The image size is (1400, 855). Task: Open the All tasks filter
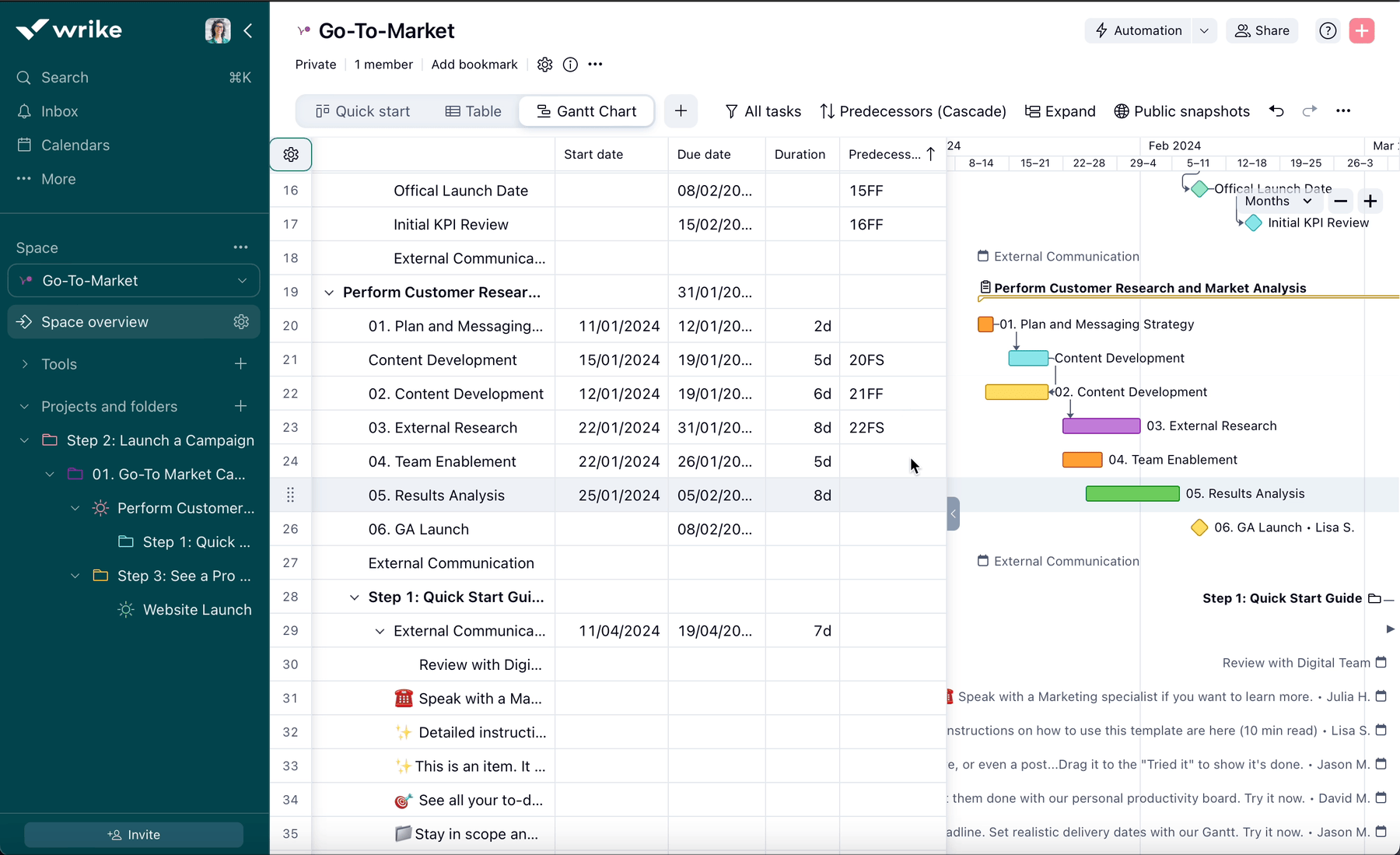(764, 111)
